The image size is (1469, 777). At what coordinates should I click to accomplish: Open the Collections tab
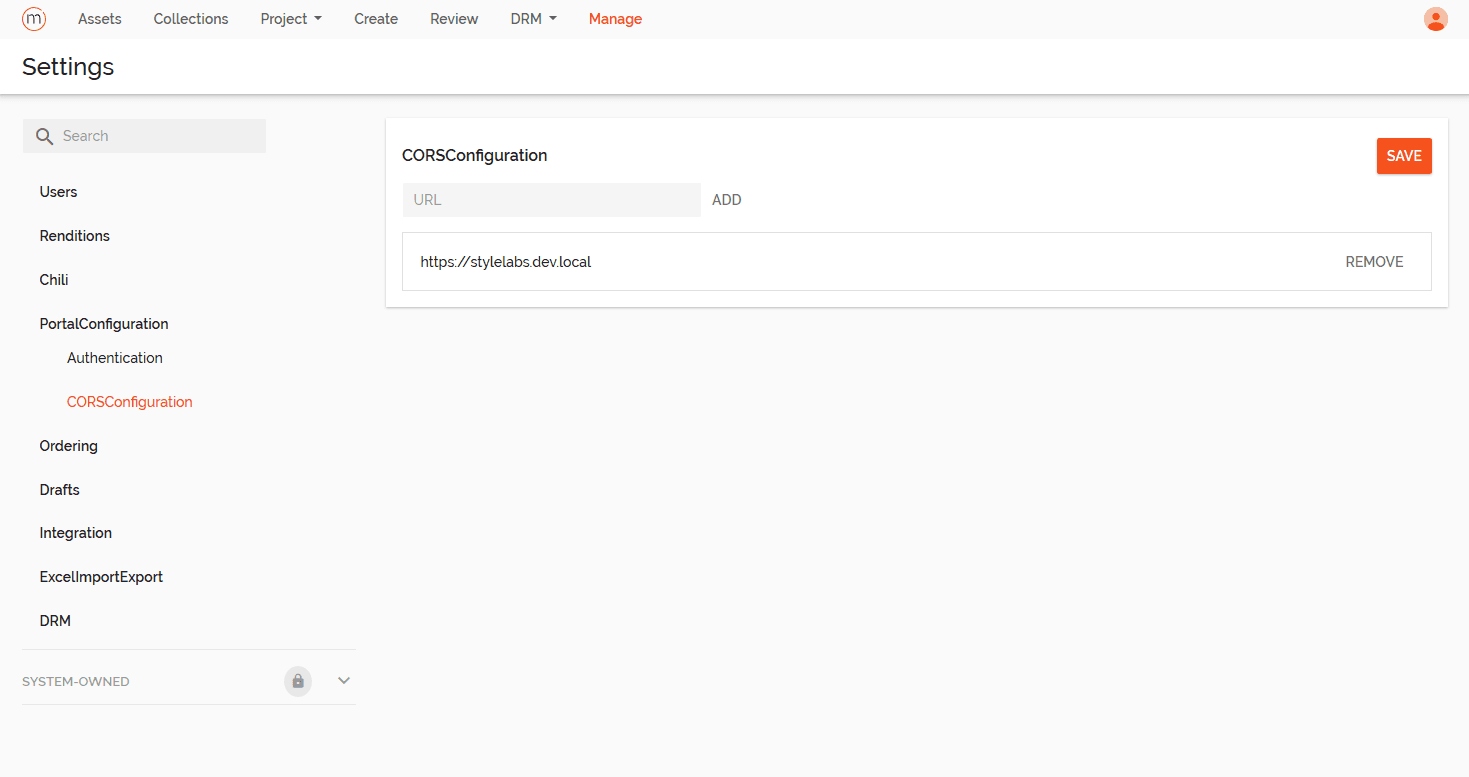191,19
